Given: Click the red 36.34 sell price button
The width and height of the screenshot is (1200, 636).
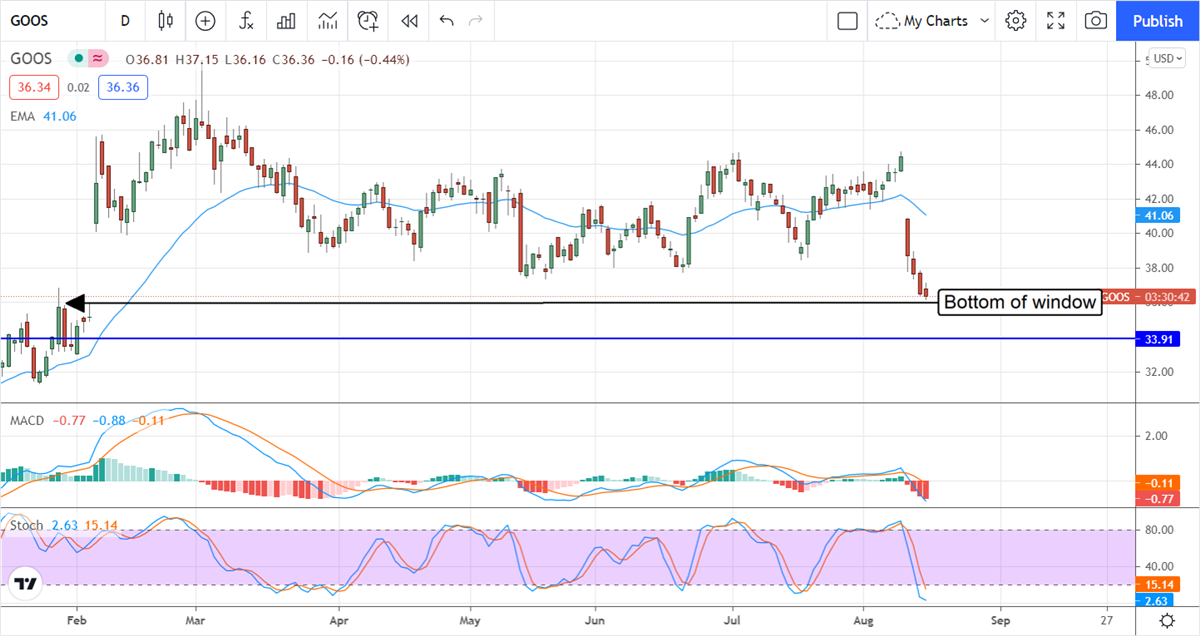Looking at the screenshot, I should point(34,88).
